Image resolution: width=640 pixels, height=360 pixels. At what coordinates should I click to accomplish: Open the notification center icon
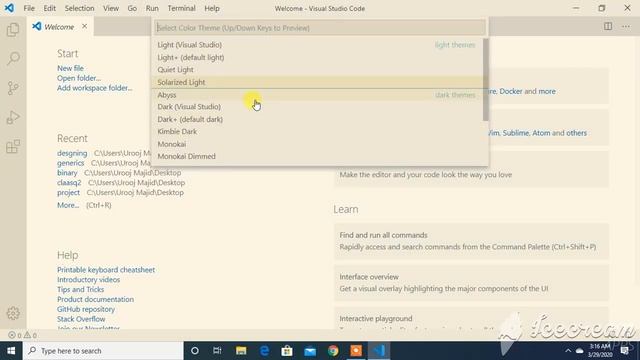[x=624, y=351]
